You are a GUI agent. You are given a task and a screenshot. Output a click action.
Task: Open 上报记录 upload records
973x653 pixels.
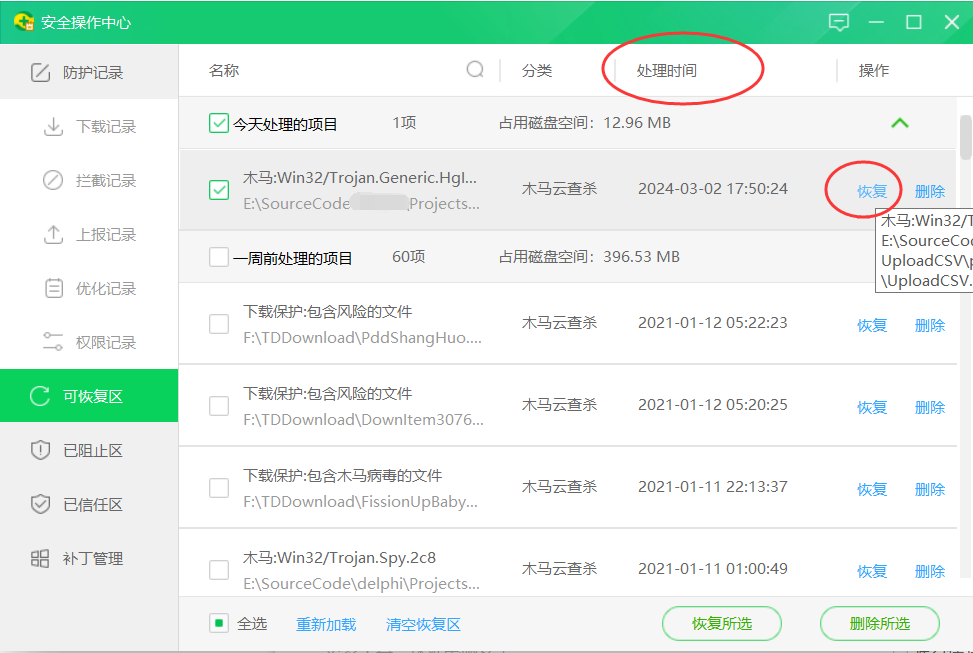click(x=105, y=235)
